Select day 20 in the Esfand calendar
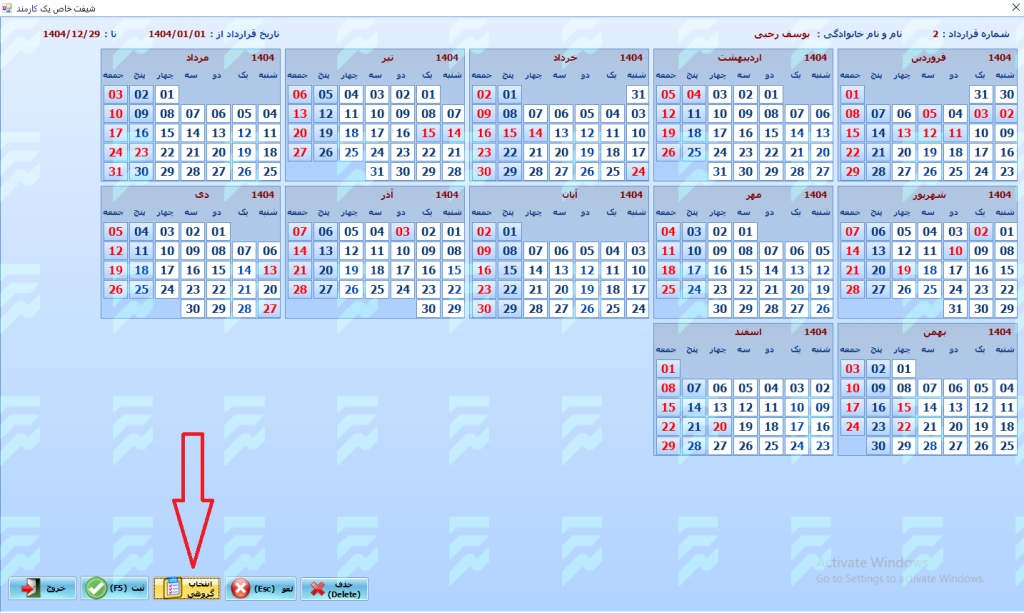This screenshot has width=1024, height=613. [x=720, y=426]
